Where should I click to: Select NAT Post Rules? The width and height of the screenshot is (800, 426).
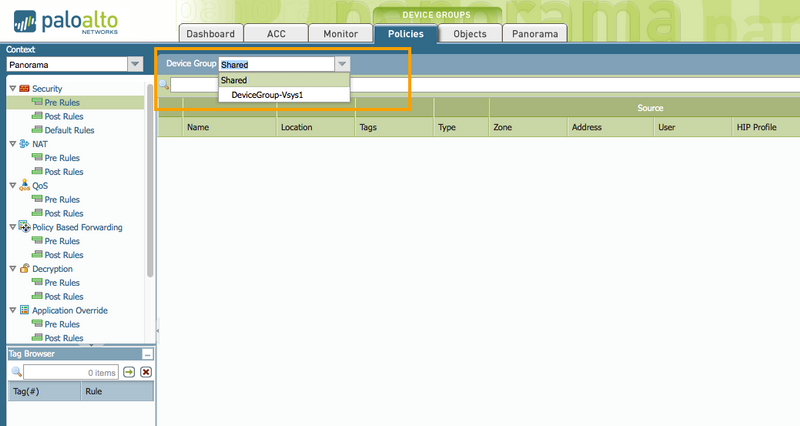click(64, 172)
